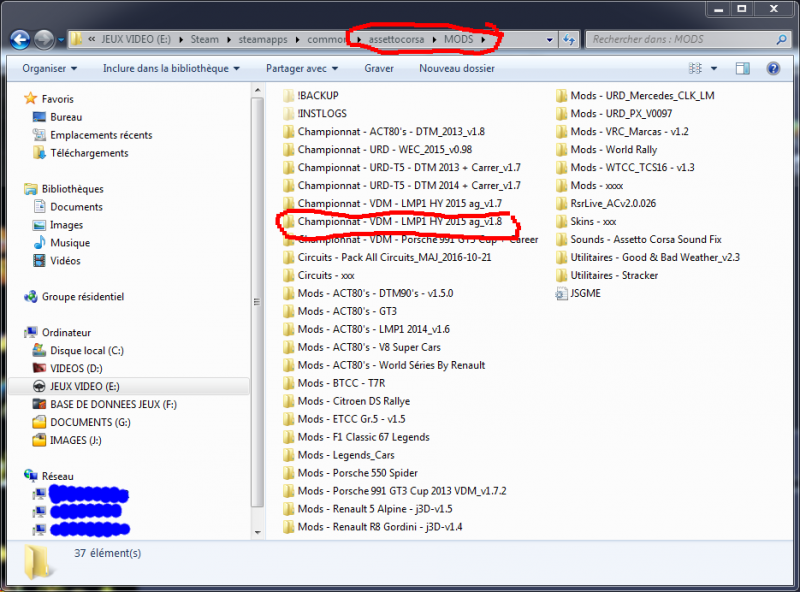
Task: Open the Images library
Action: click(x=66, y=225)
